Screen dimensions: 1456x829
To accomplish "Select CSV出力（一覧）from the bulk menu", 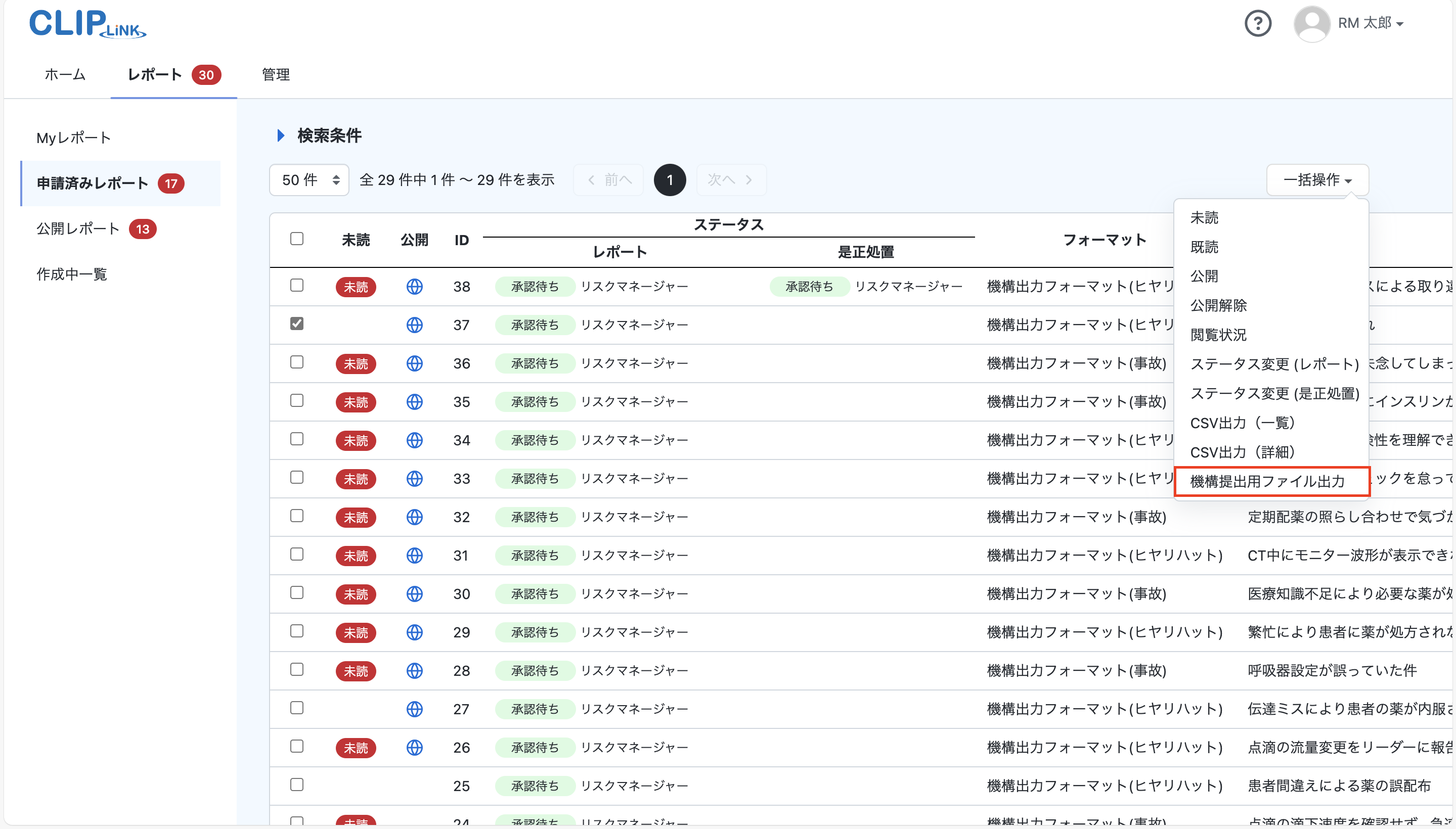I will [x=1244, y=423].
